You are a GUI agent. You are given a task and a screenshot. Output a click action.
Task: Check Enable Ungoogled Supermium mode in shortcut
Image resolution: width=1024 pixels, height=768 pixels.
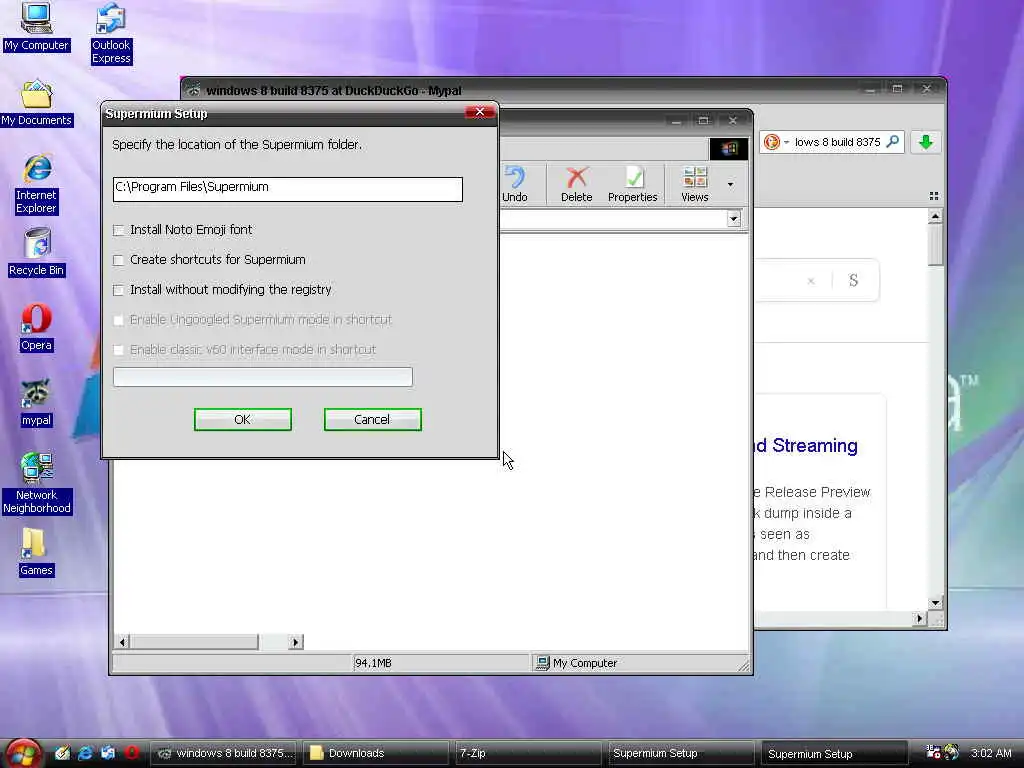(x=118, y=320)
